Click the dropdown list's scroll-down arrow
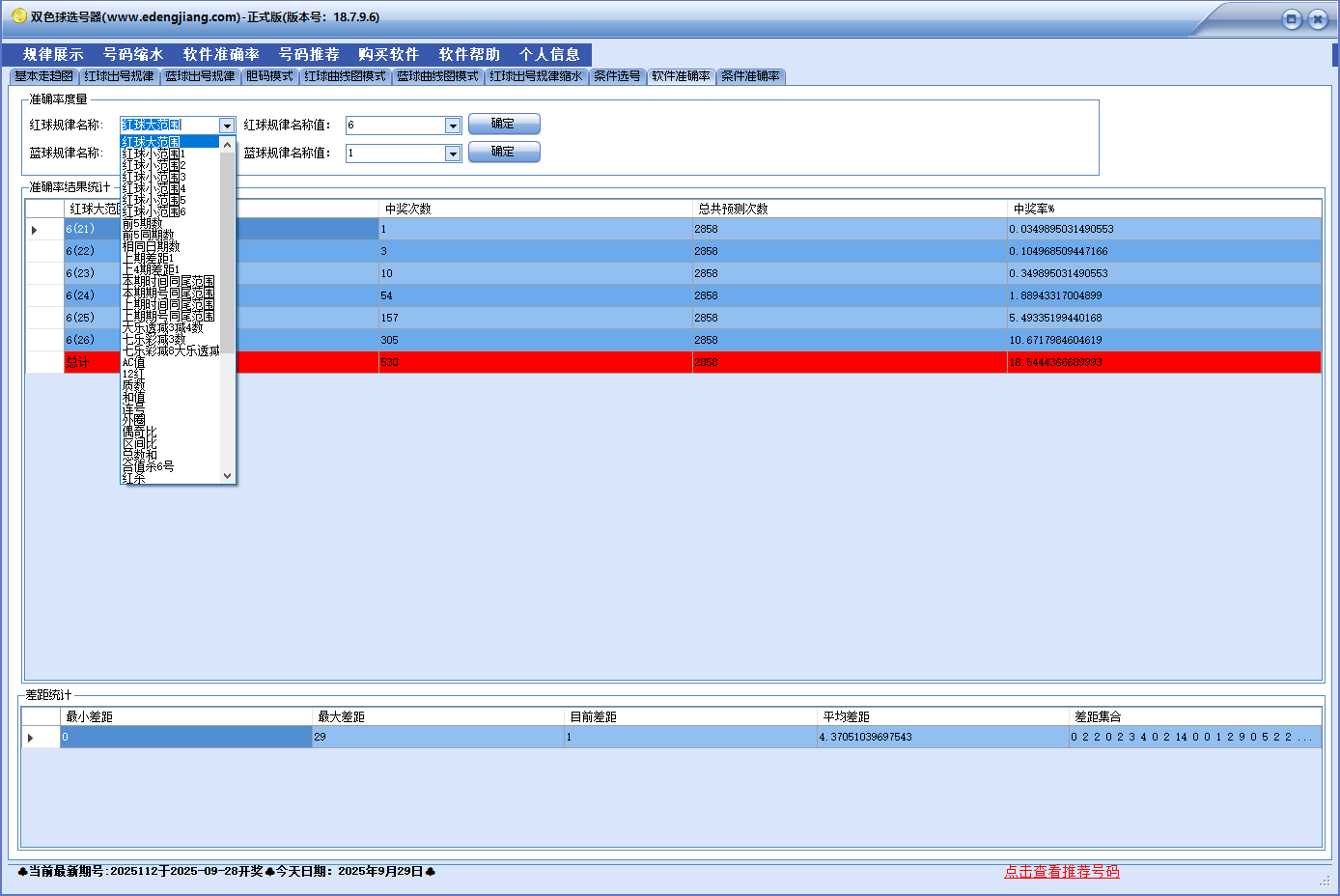1340x896 pixels. pos(228,475)
